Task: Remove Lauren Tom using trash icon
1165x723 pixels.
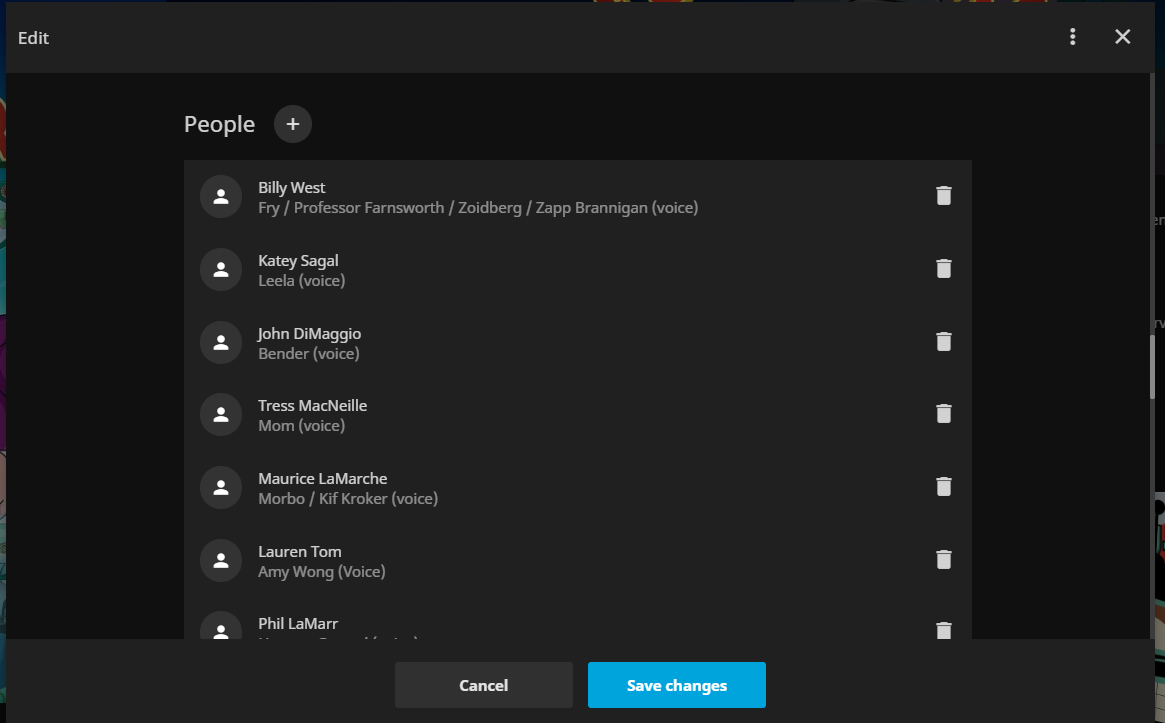Action: coord(943,560)
